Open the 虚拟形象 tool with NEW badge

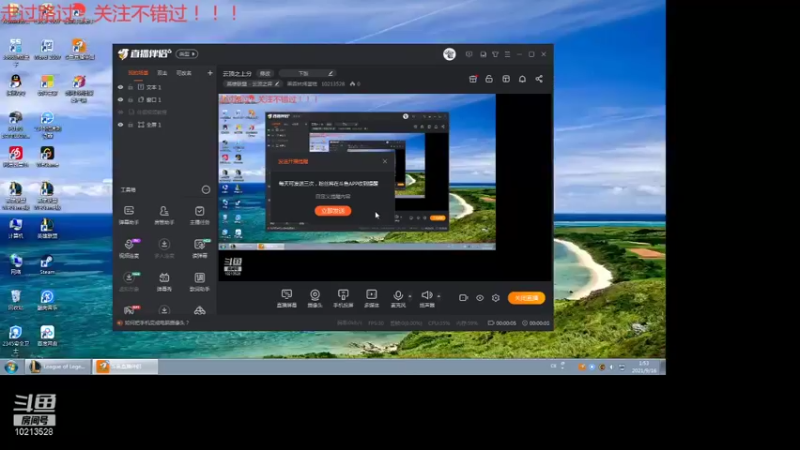point(129,281)
